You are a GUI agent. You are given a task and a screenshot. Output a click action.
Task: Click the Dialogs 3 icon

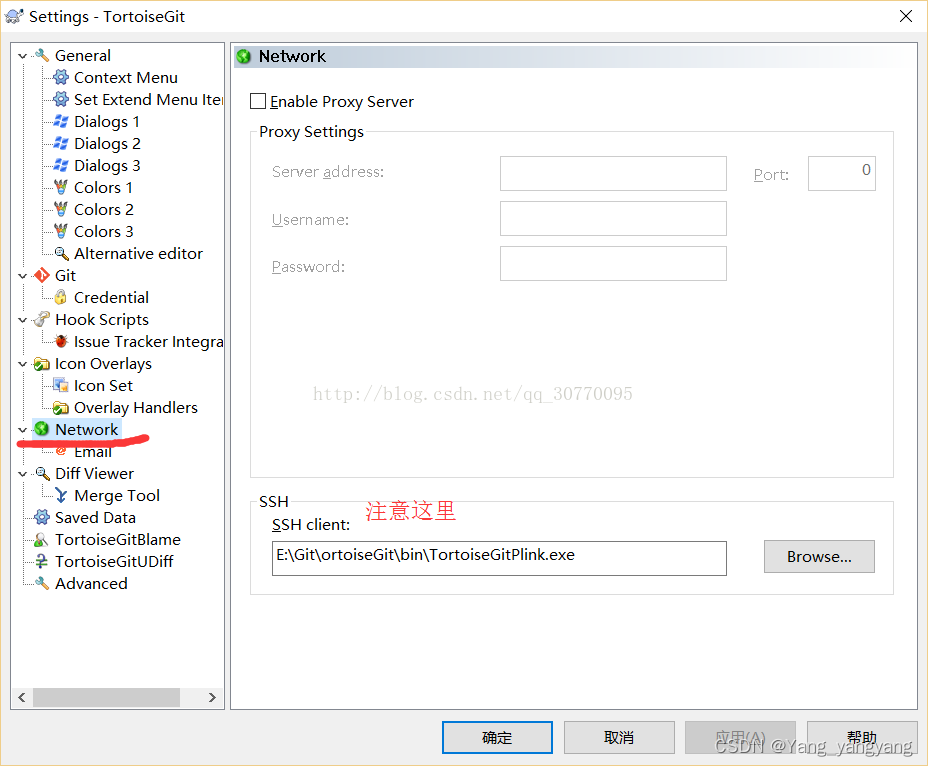[60, 165]
